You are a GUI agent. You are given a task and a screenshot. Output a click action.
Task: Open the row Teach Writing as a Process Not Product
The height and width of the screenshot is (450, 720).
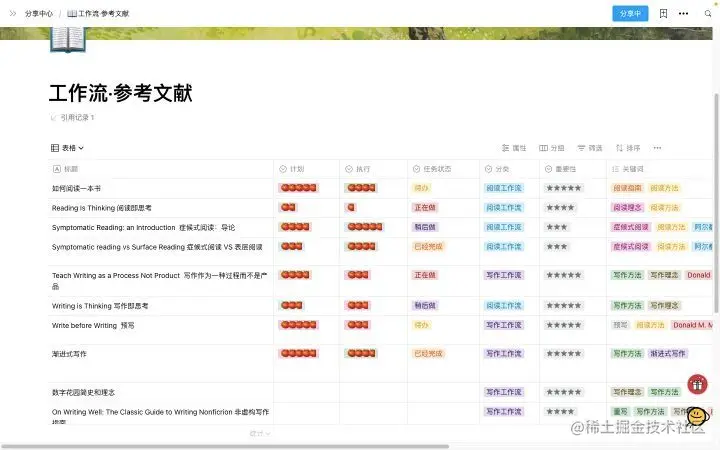pyautogui.click(x=159, y=281)
